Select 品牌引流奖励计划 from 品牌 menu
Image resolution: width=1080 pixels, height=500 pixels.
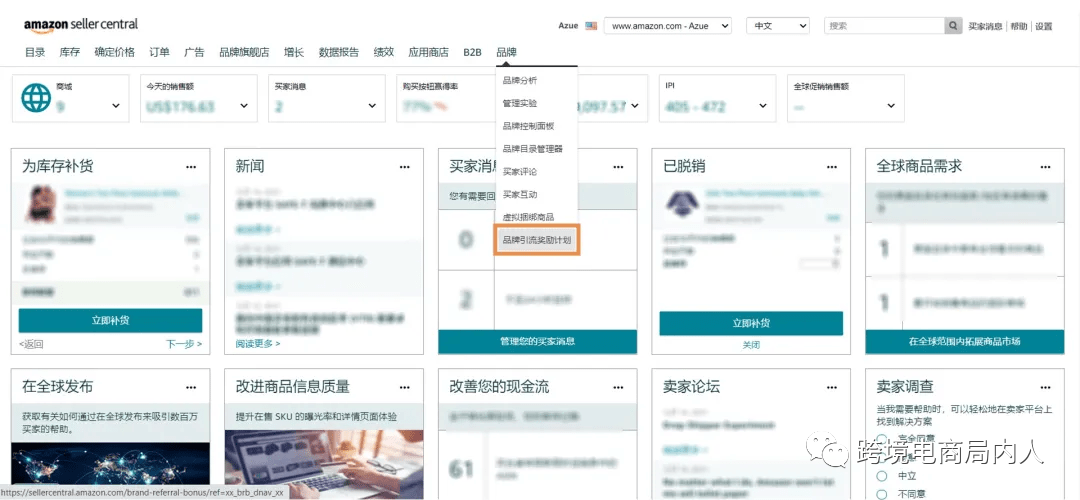click(537, 240)
